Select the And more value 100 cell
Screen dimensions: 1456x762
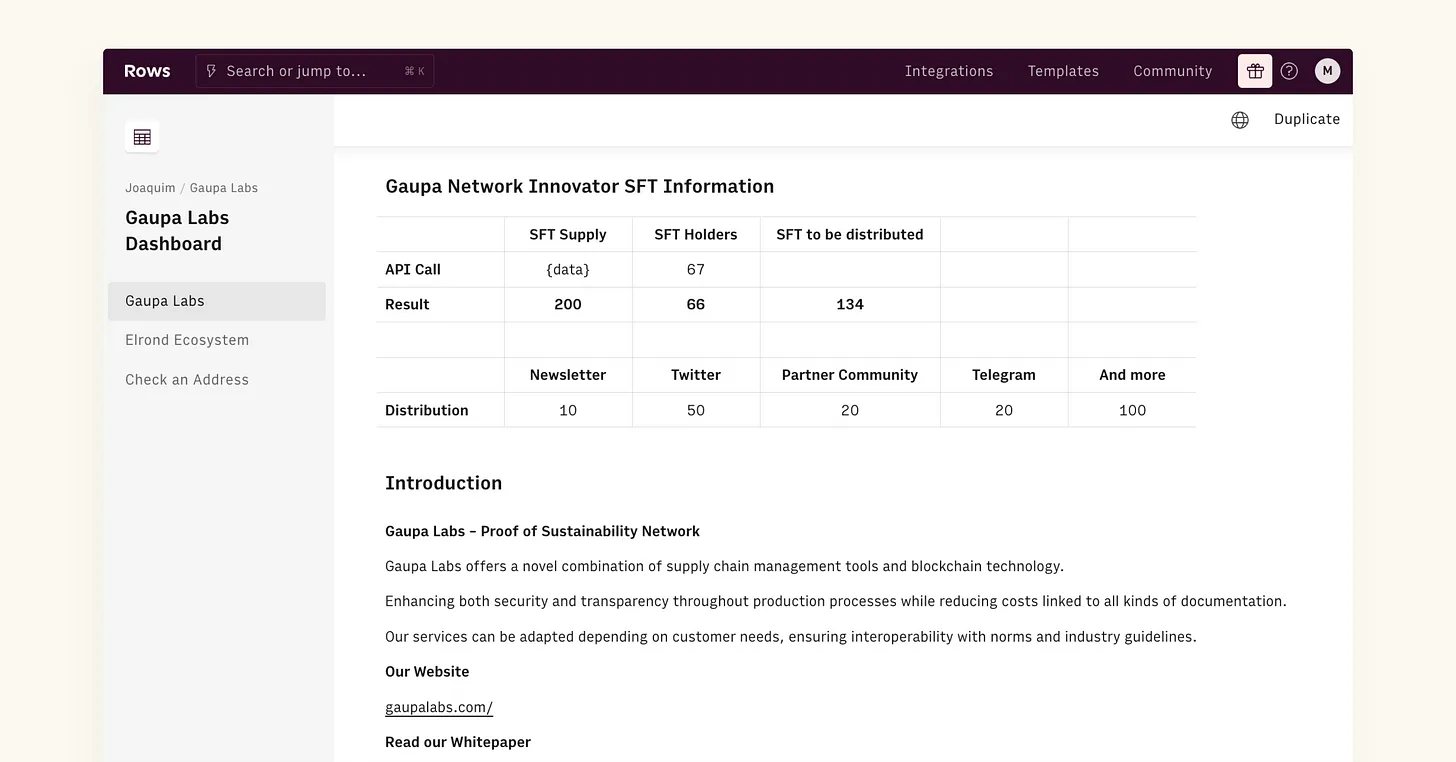1132,410
